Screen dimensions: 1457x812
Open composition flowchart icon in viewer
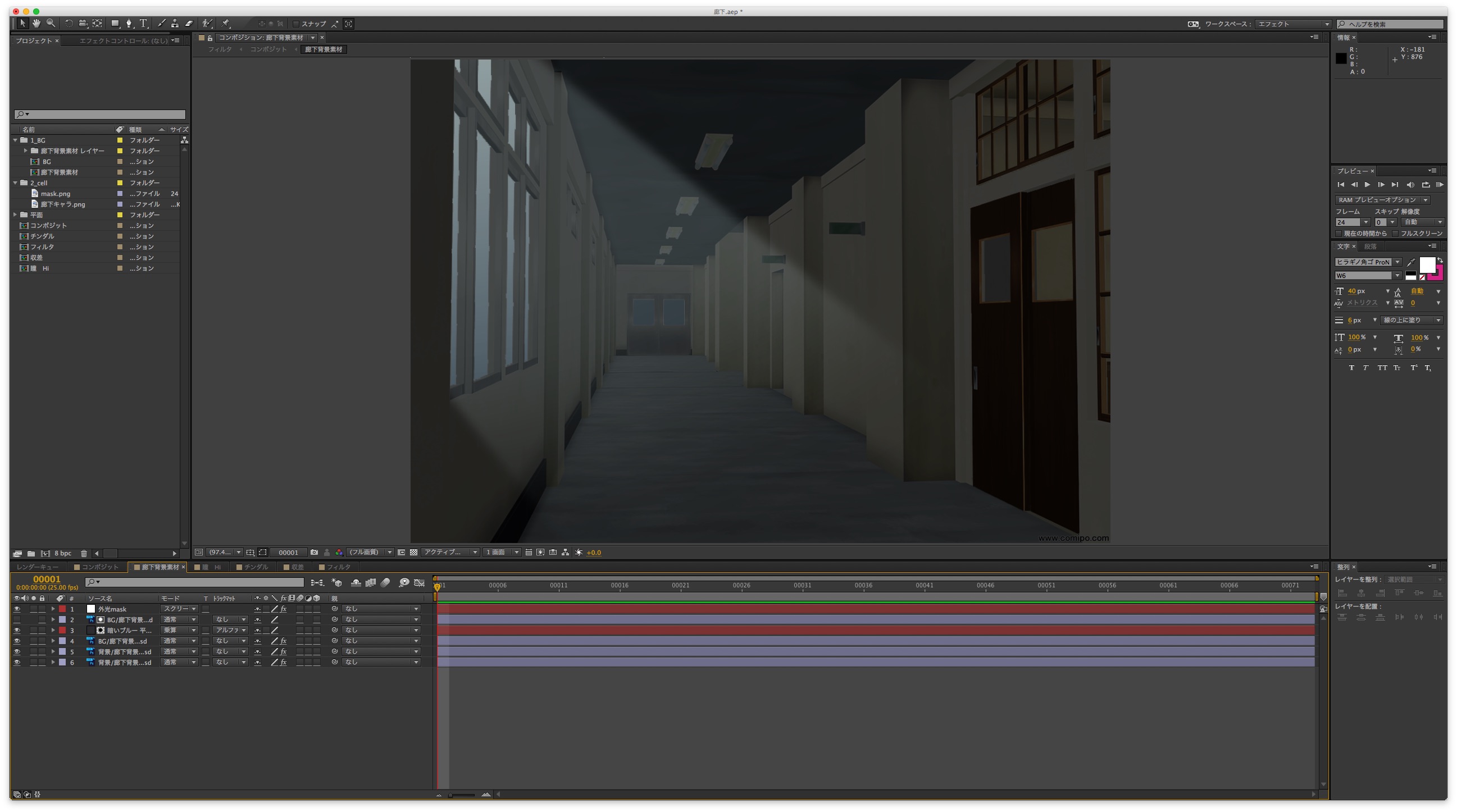pos(565,553)
